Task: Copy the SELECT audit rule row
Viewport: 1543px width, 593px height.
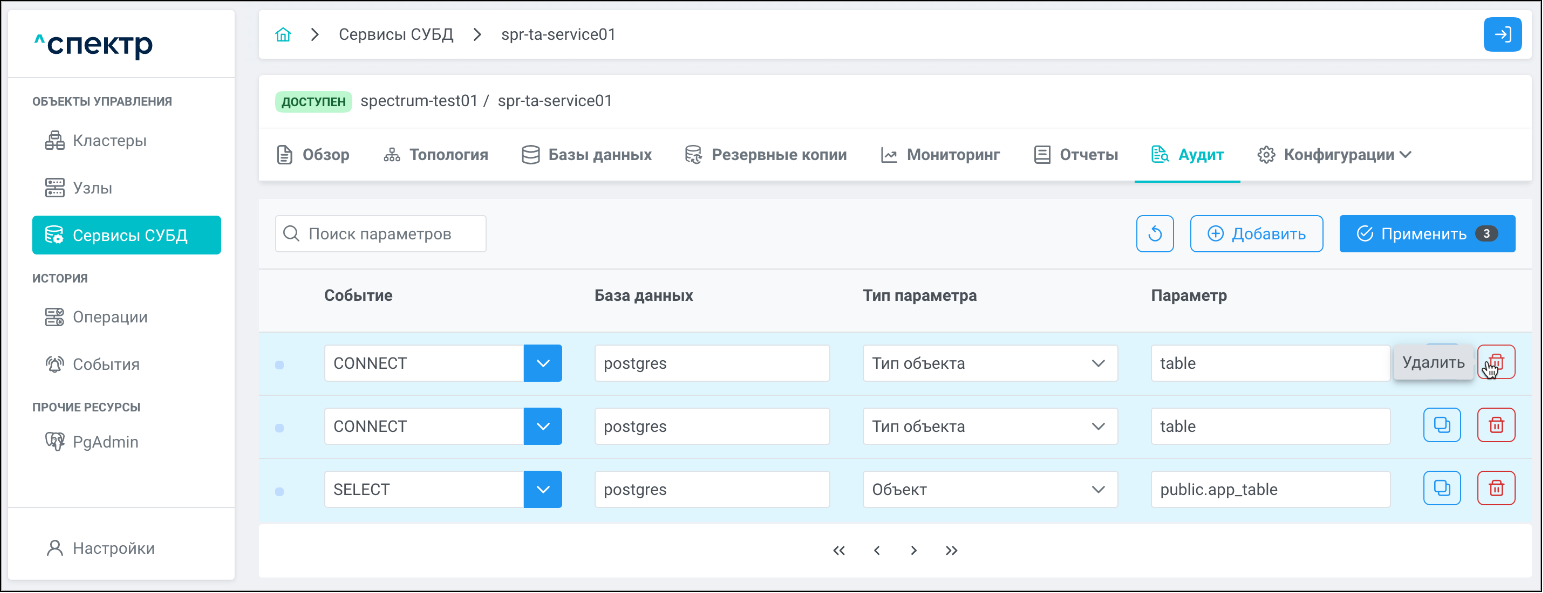Action: 1441,488
